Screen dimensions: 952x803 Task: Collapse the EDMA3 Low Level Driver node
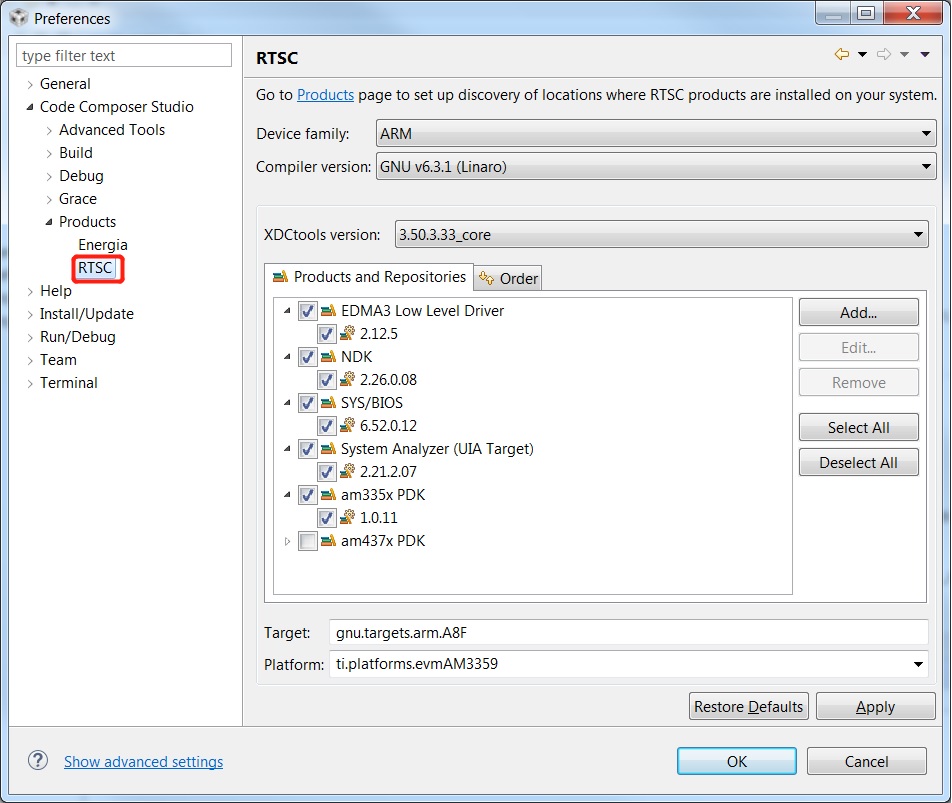[x=287, y=311]
